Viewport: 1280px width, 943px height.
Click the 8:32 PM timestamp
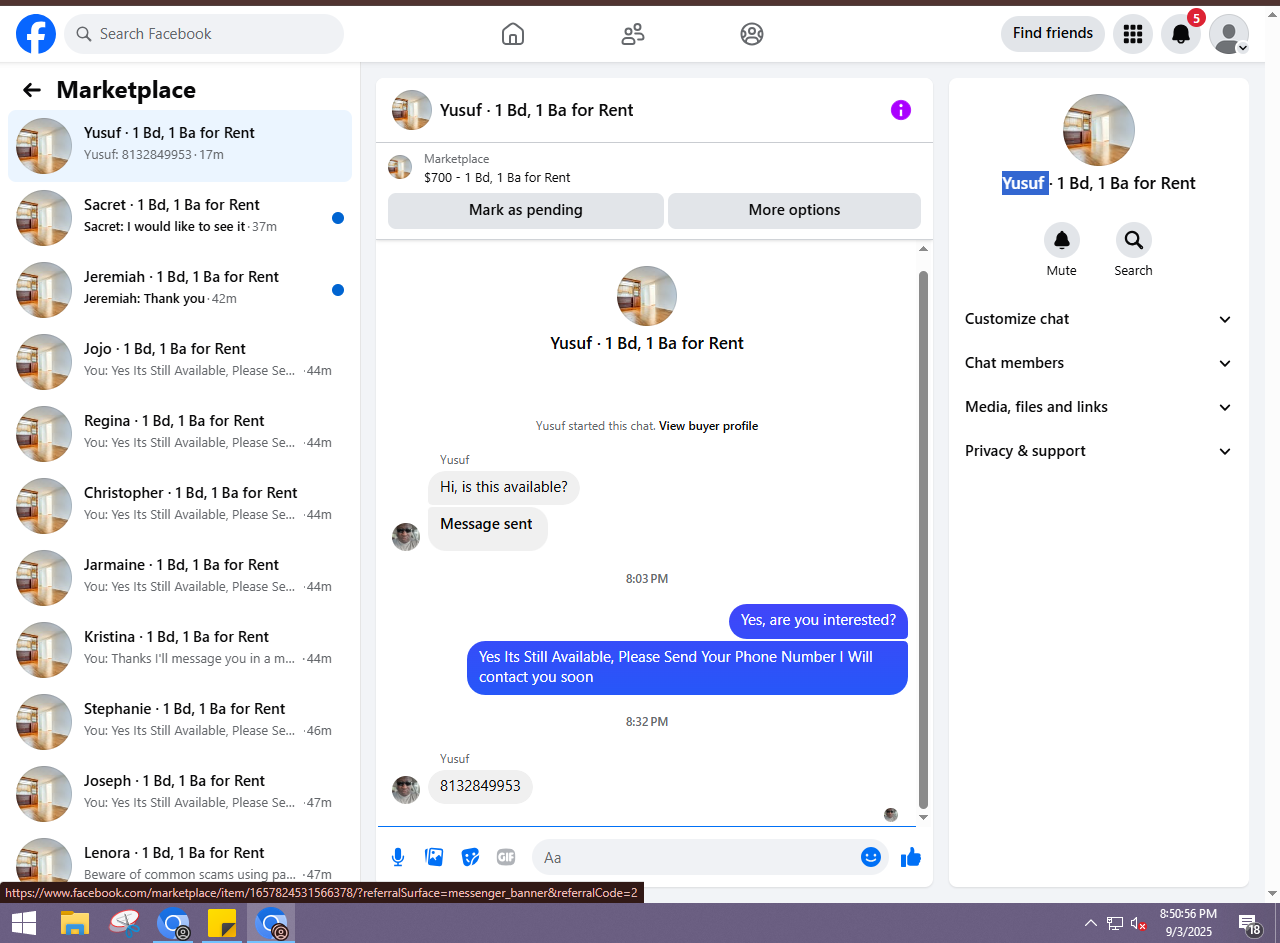click(x=647, y=722)
